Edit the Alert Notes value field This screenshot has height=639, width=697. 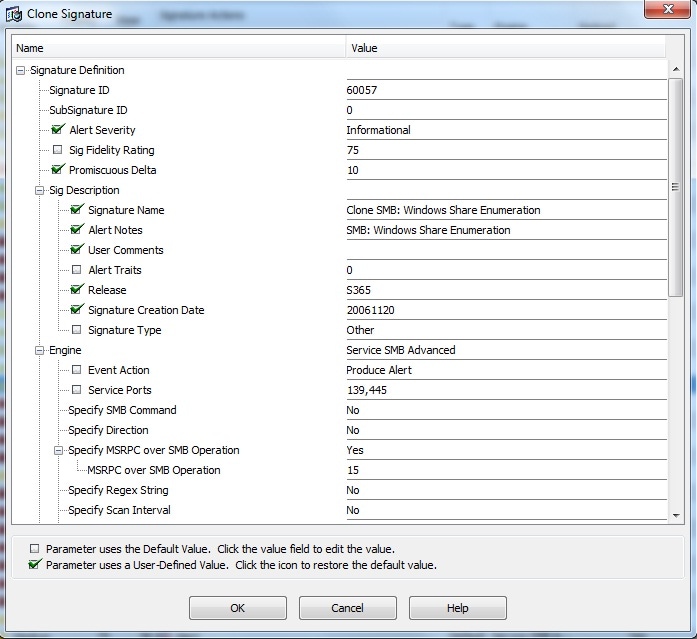[506, 230]
